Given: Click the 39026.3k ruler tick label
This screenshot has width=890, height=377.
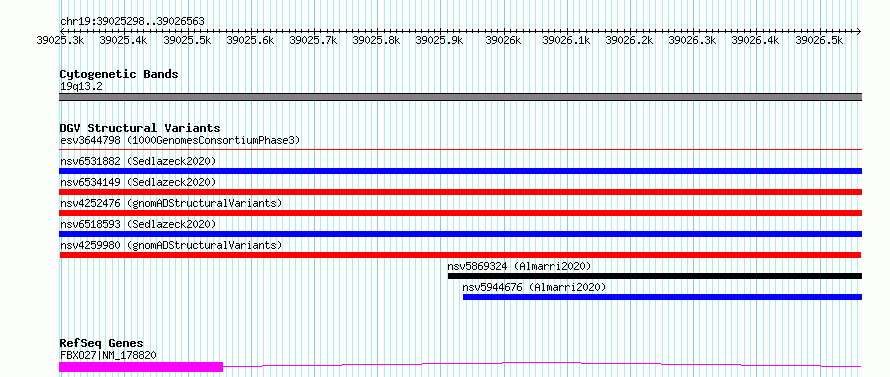Looking at the screenshot, I should tap(692, 40).
